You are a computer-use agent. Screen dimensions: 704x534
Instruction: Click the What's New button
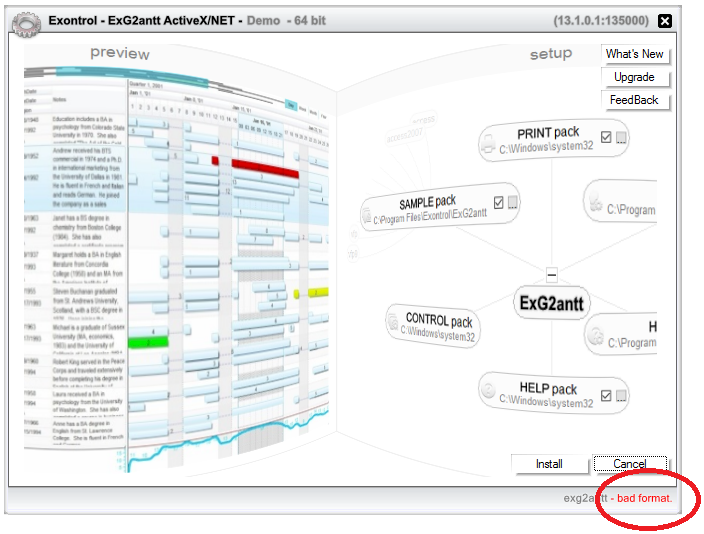(x=634, y=54)
